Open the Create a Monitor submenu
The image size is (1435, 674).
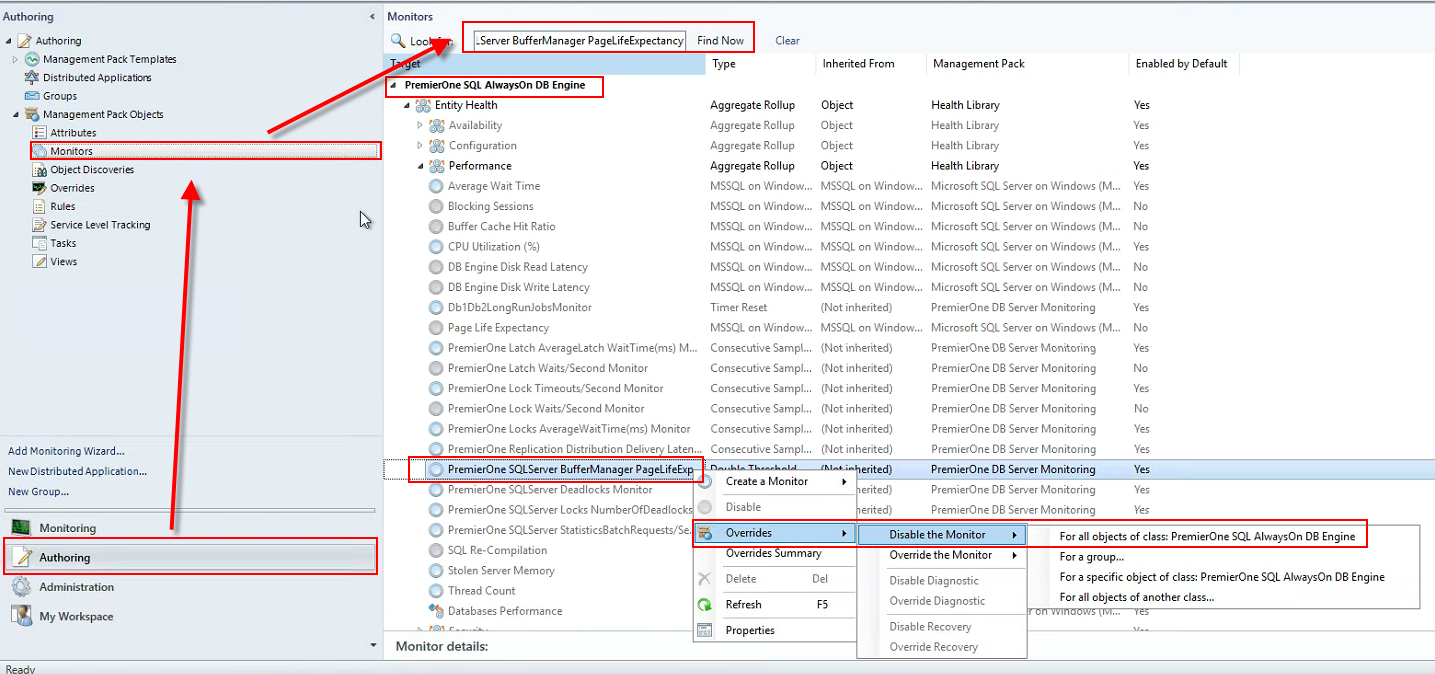pos(775,482)
